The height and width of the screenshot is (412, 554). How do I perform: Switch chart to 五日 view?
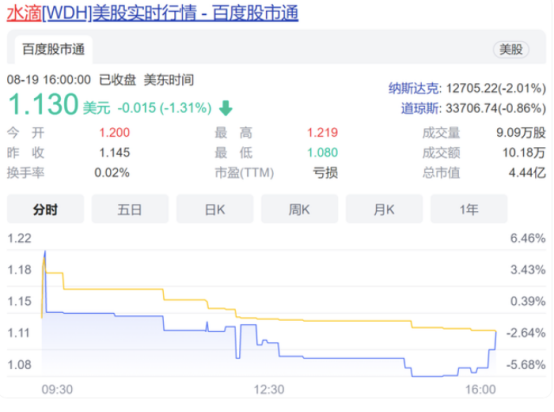pyautogui.click(x=130, y=210)
